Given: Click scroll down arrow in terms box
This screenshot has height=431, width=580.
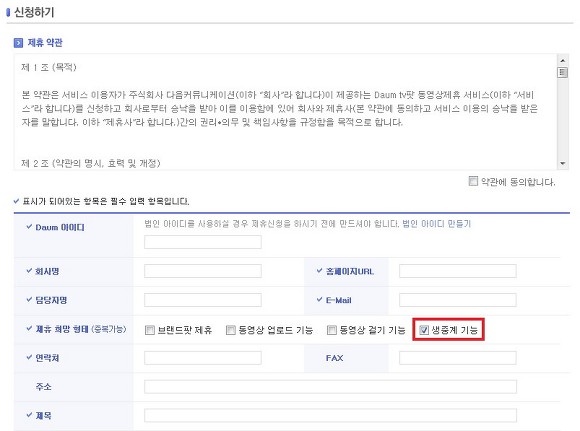Looking at the screenshot, I should (x=562, y=163).
